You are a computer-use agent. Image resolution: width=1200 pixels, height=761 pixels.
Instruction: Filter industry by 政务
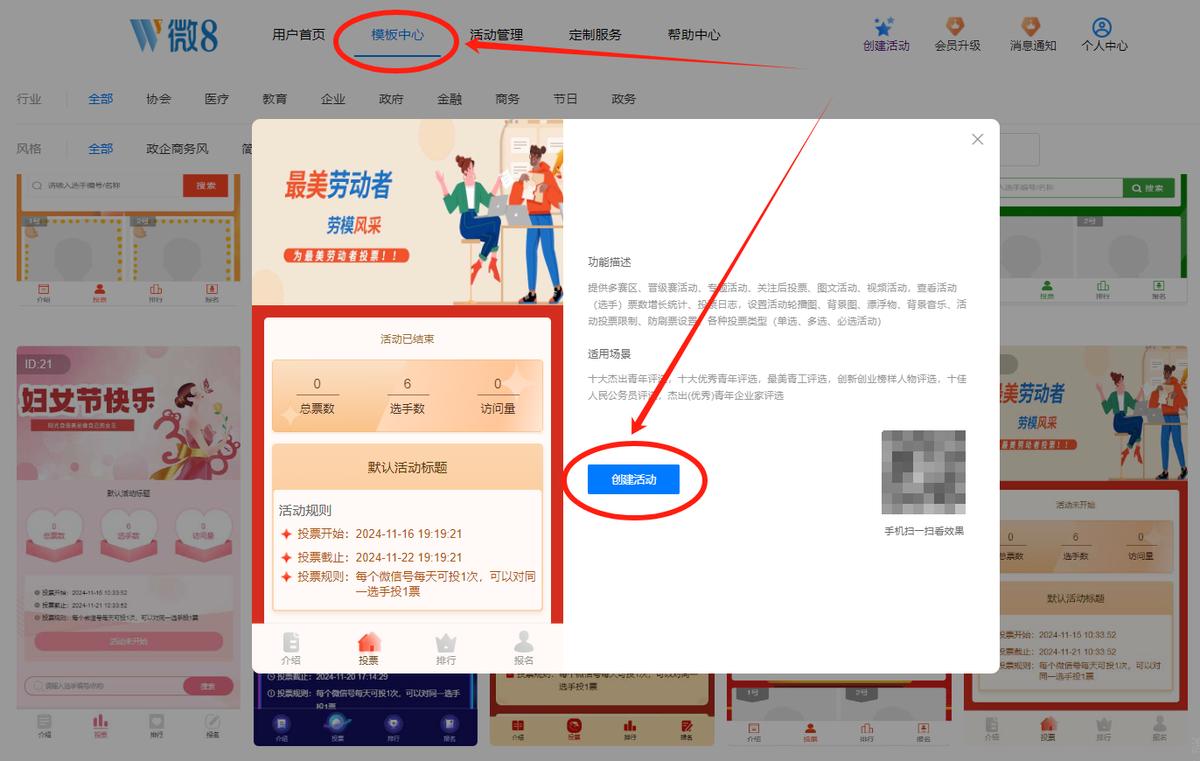tap(623, 99)
